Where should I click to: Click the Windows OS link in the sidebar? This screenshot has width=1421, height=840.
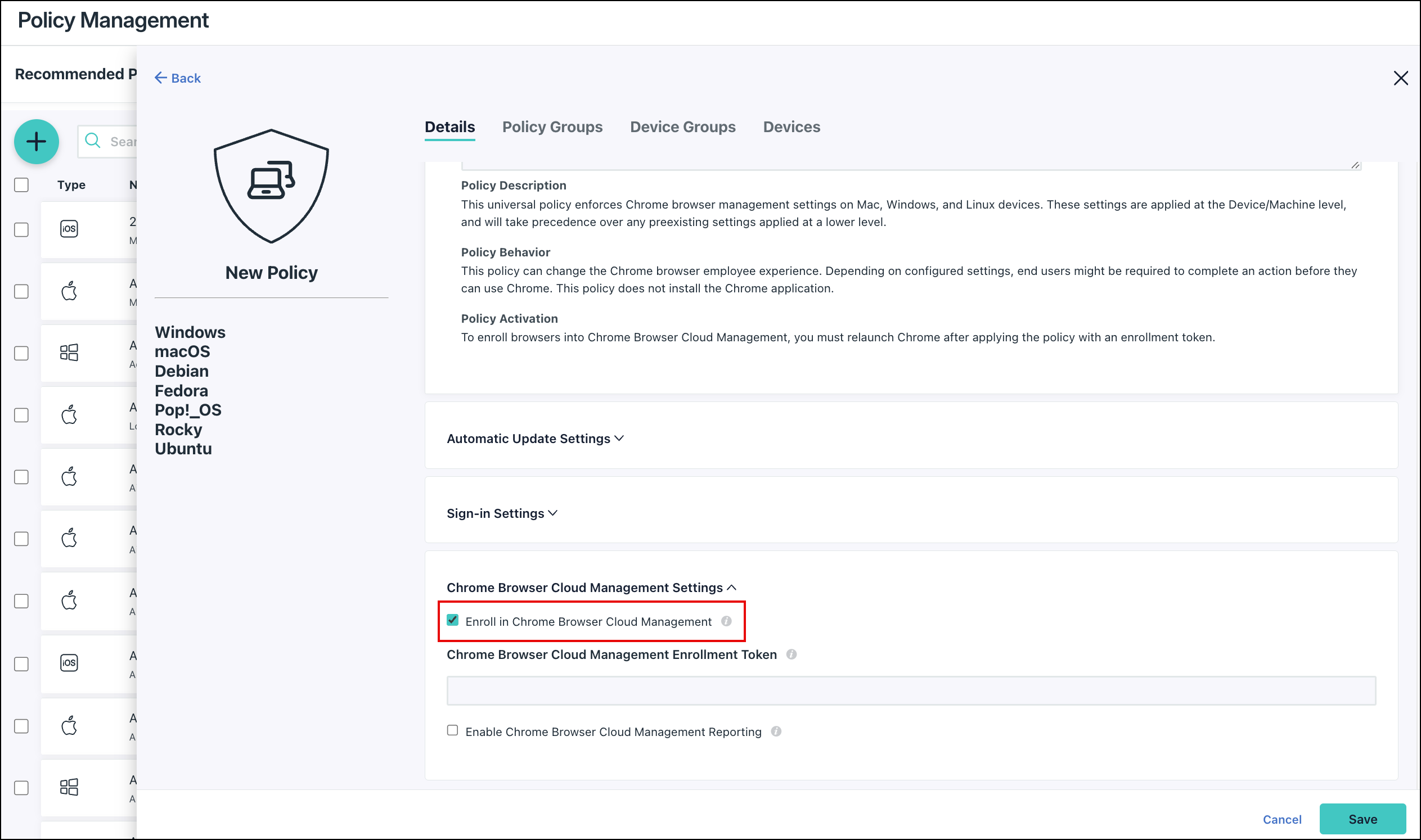(x=190, y=332)
